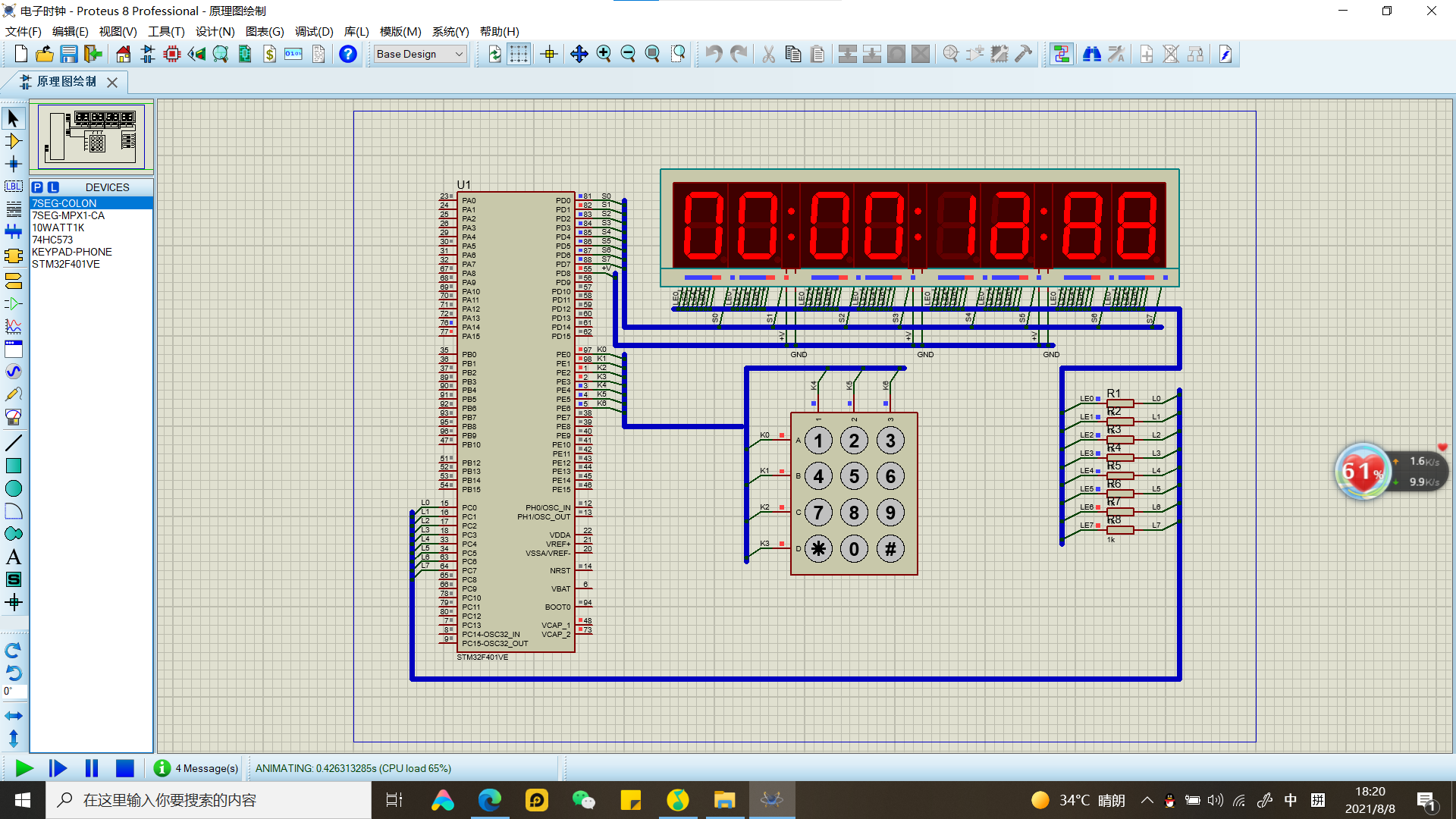Select 74HC573 in the devices list
Image resolution: width=1456 pixels, height=819 pixels.
tap(91, 240)
